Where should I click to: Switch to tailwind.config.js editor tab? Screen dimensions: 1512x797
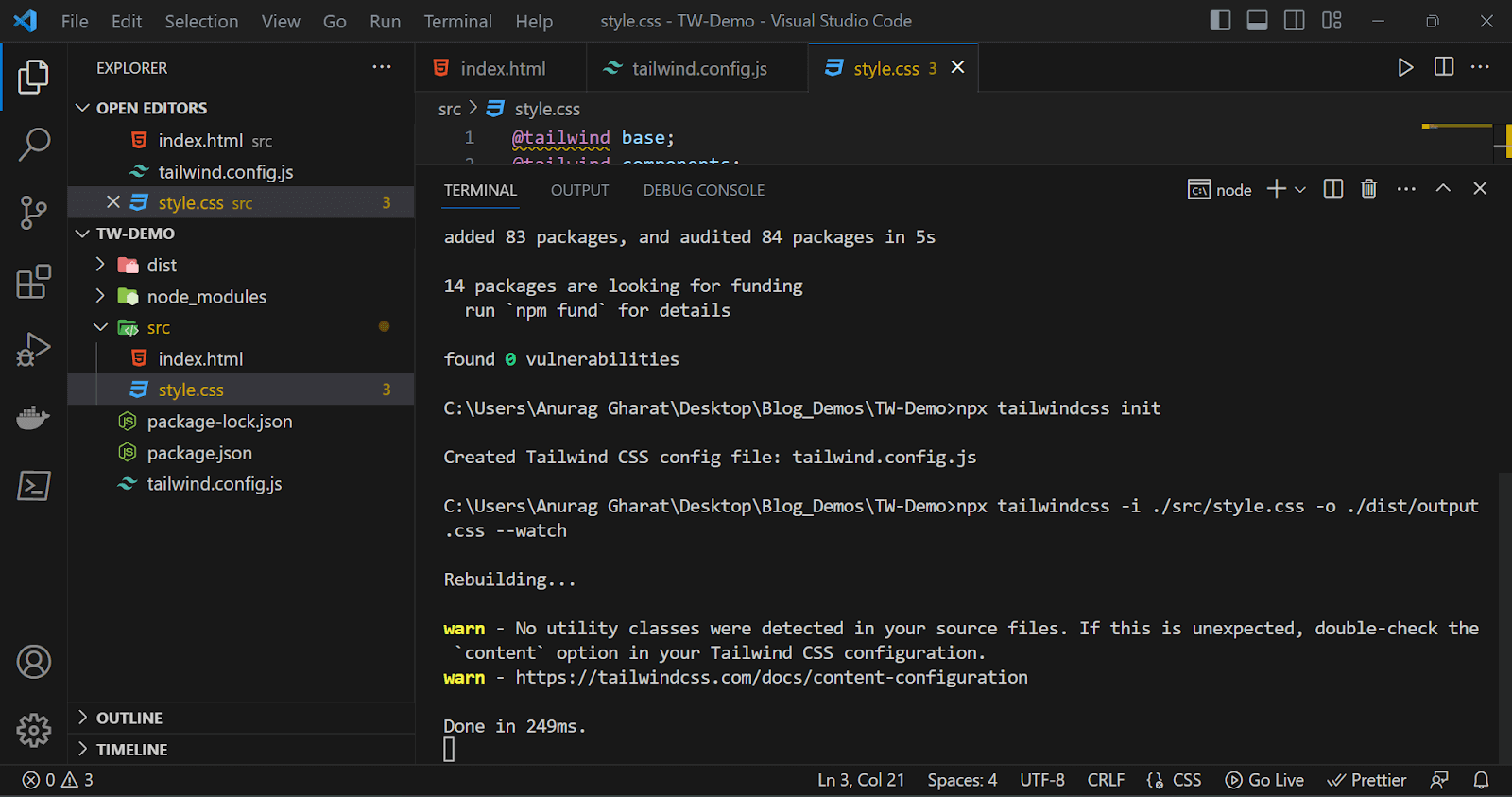click(696, 68)
